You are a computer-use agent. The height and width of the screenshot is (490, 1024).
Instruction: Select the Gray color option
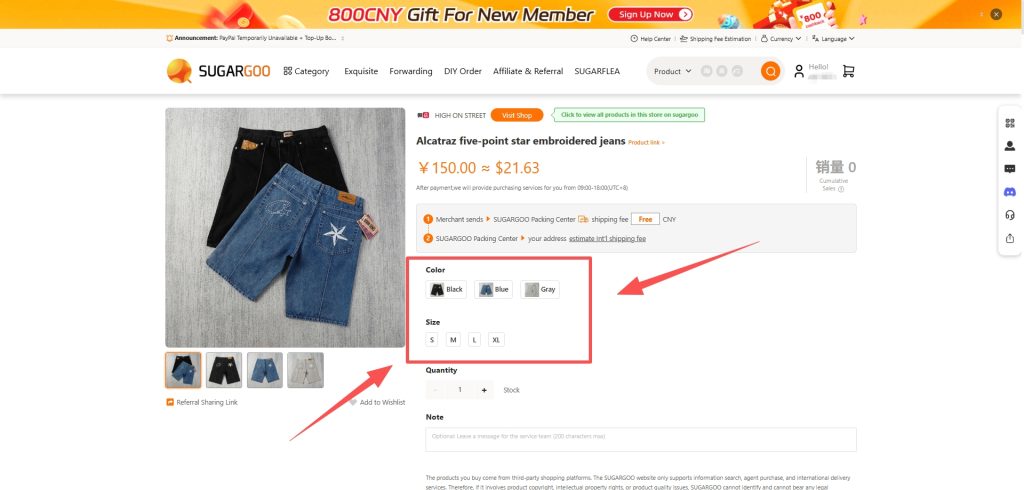(540, 289)
